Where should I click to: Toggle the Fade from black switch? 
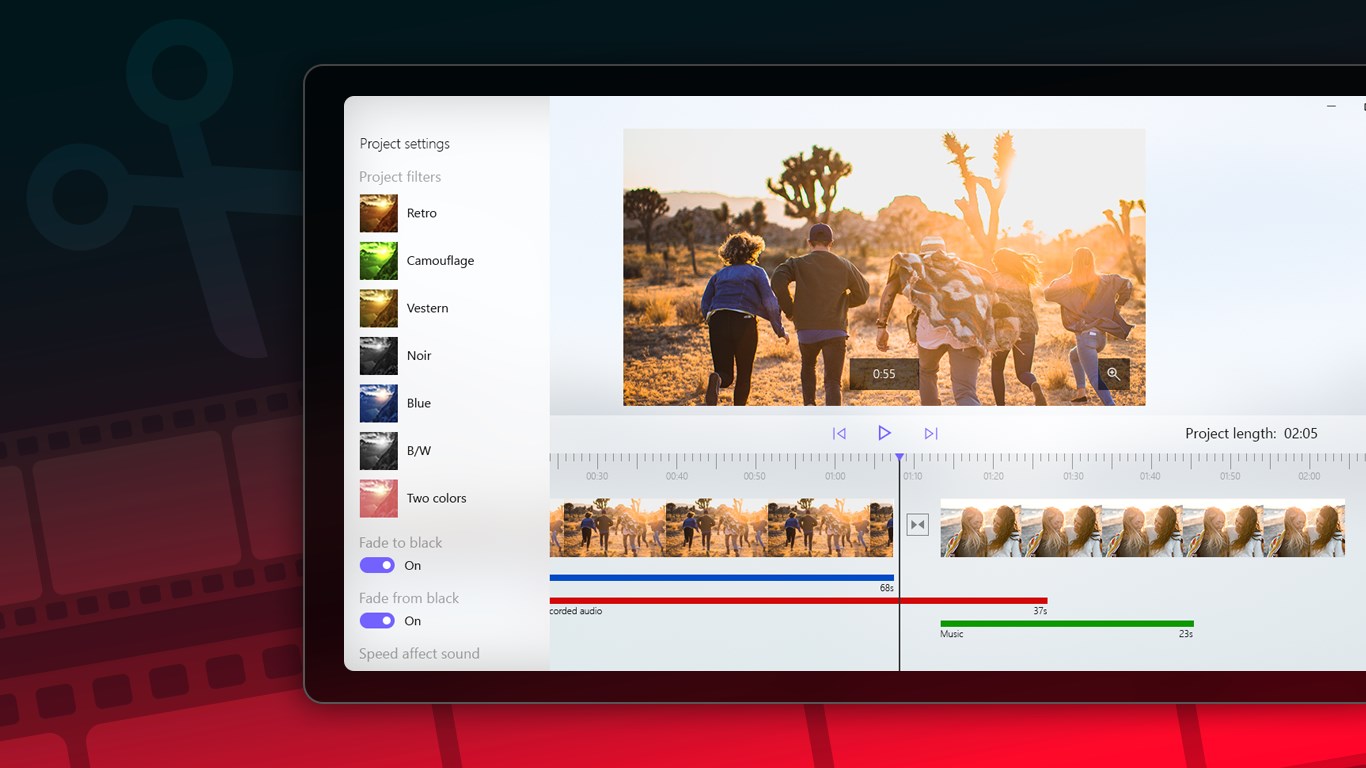377,621
